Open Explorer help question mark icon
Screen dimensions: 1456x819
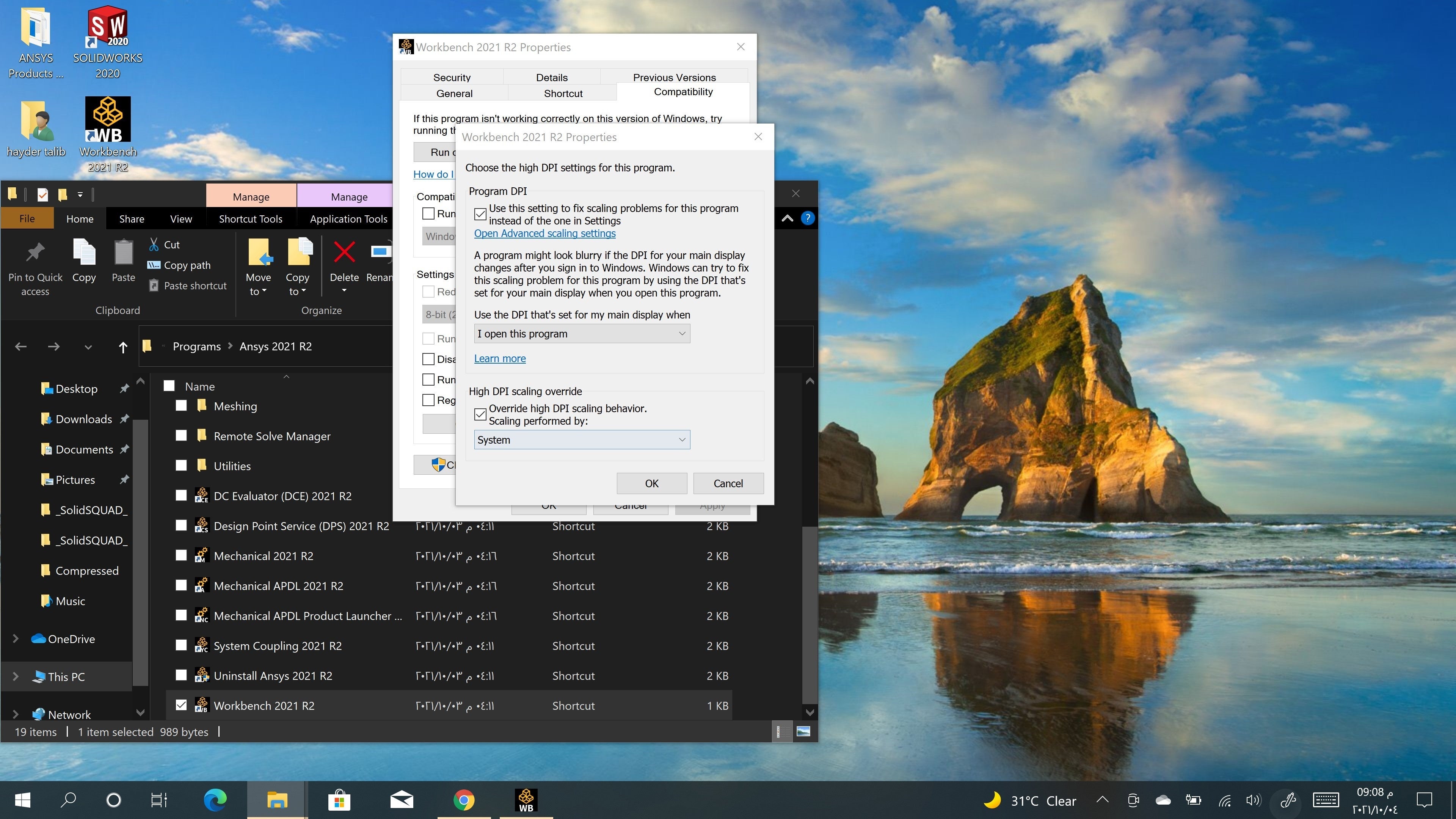(x=808, y=218)
